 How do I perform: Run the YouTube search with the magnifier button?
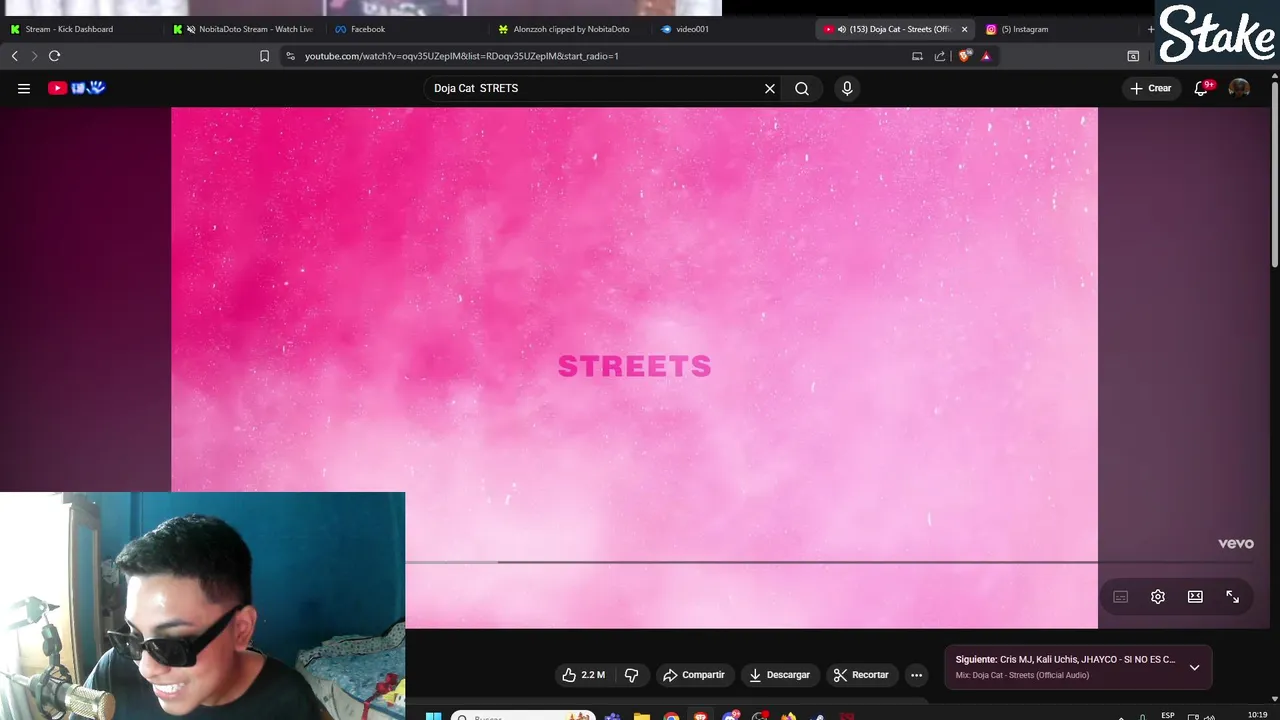[802, 88]
